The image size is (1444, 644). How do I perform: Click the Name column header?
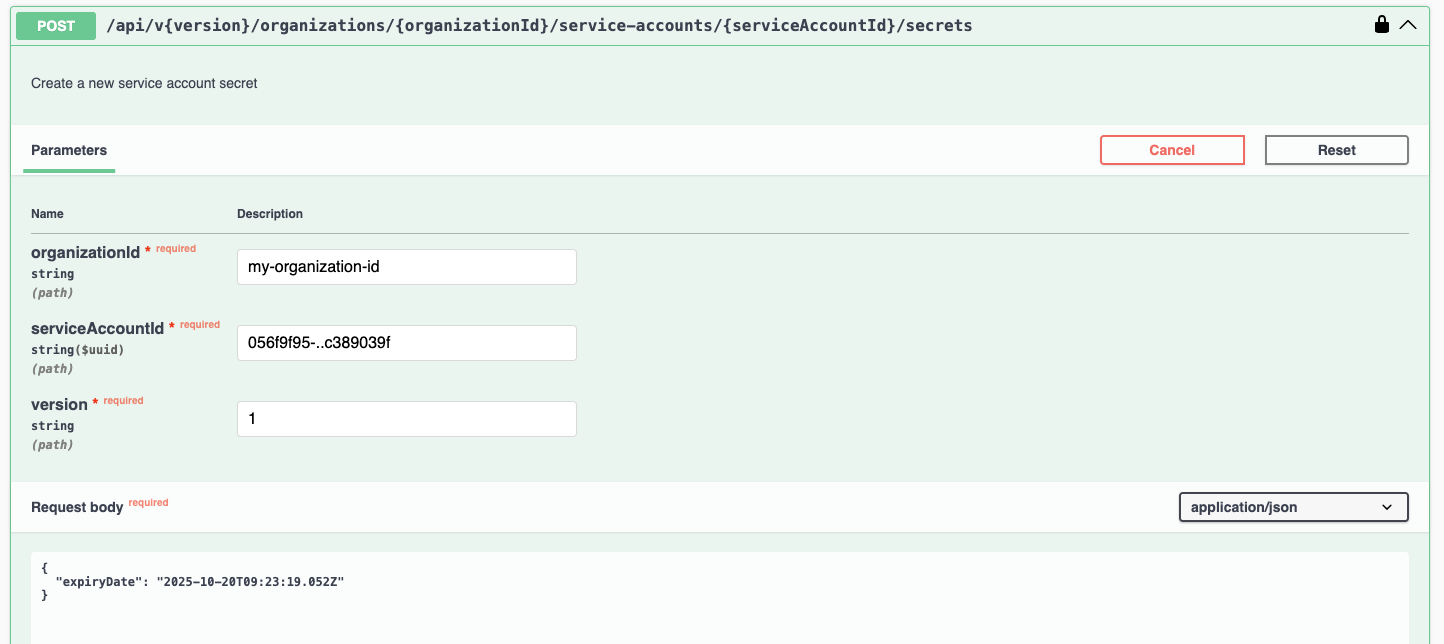point(47,214)
